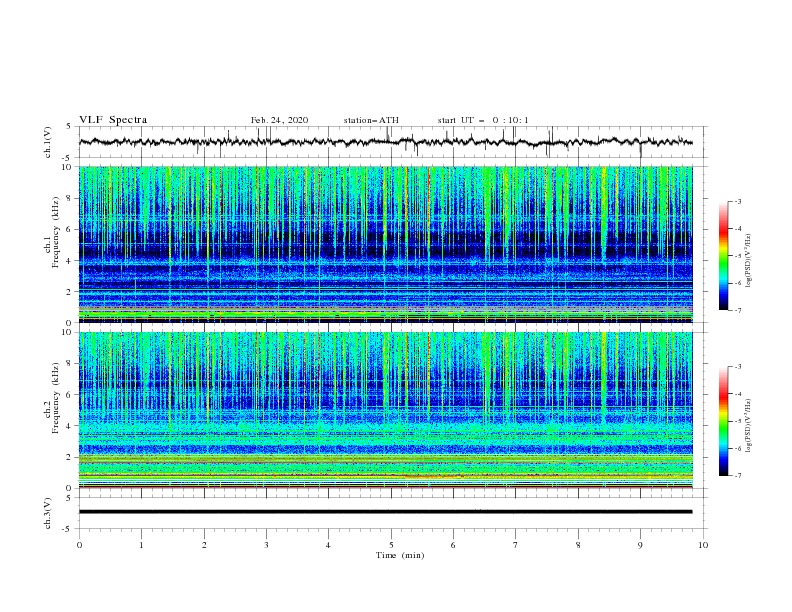Click the ch.1 waveform trace plot
The width and height of the screenshot is (792, 612).
tap(386, 142)
